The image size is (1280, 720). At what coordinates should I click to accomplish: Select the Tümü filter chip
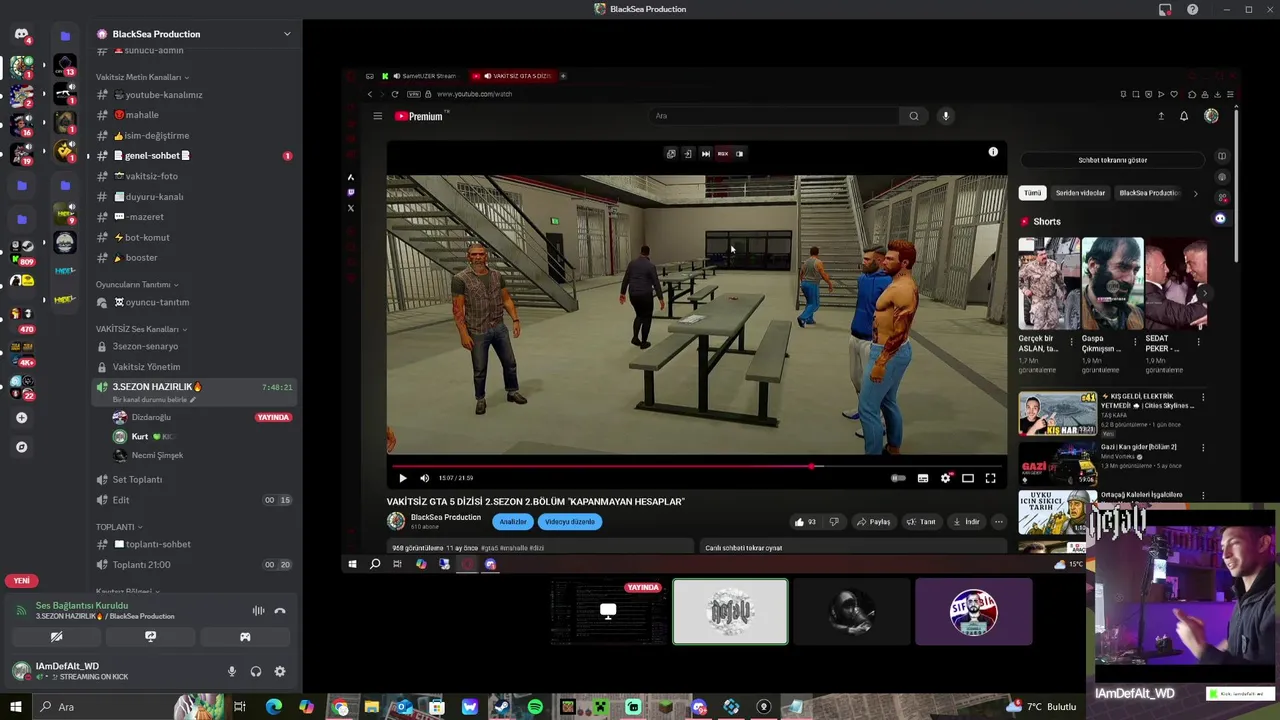coord(1032,193)
